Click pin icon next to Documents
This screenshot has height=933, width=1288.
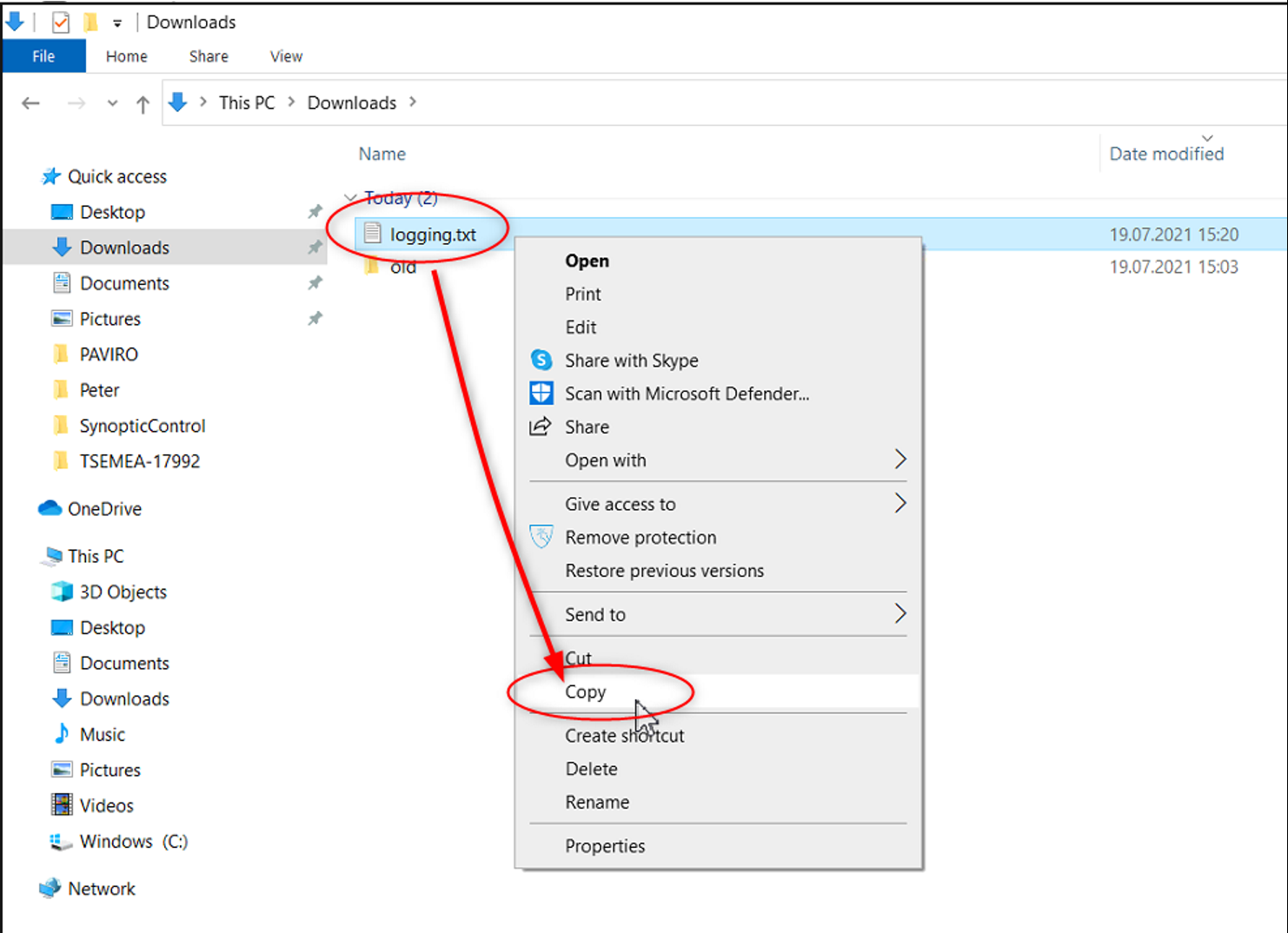pos(315,282)
